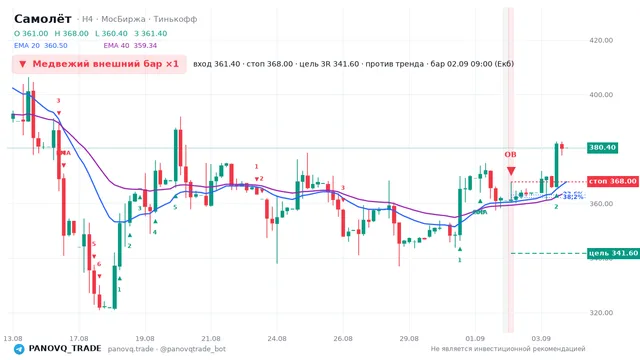640x360 pixels.
Task: Click the close value 'З 361.40'
Action: [151, 33]
